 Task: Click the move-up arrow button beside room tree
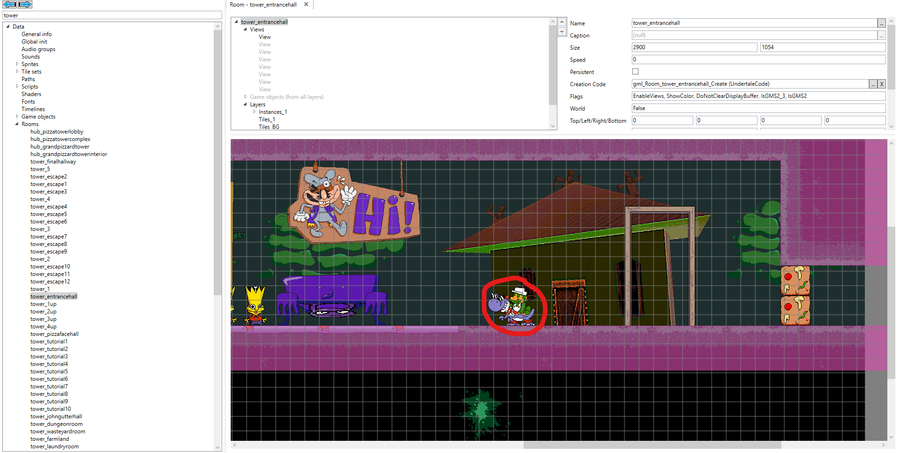pyautogui.click(x=562, y=22)
